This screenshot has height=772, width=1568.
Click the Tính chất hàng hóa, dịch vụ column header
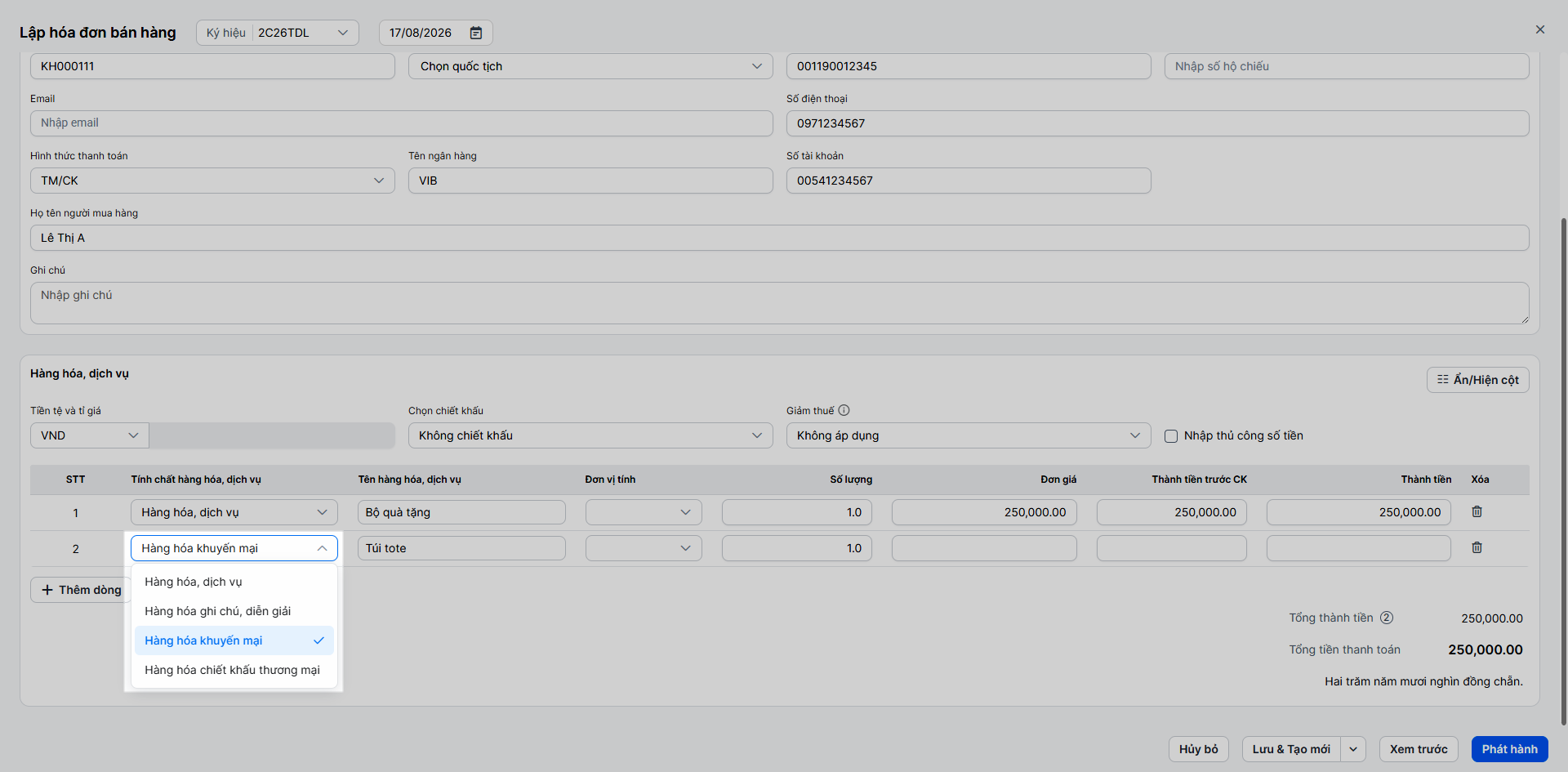click(196, 480)
